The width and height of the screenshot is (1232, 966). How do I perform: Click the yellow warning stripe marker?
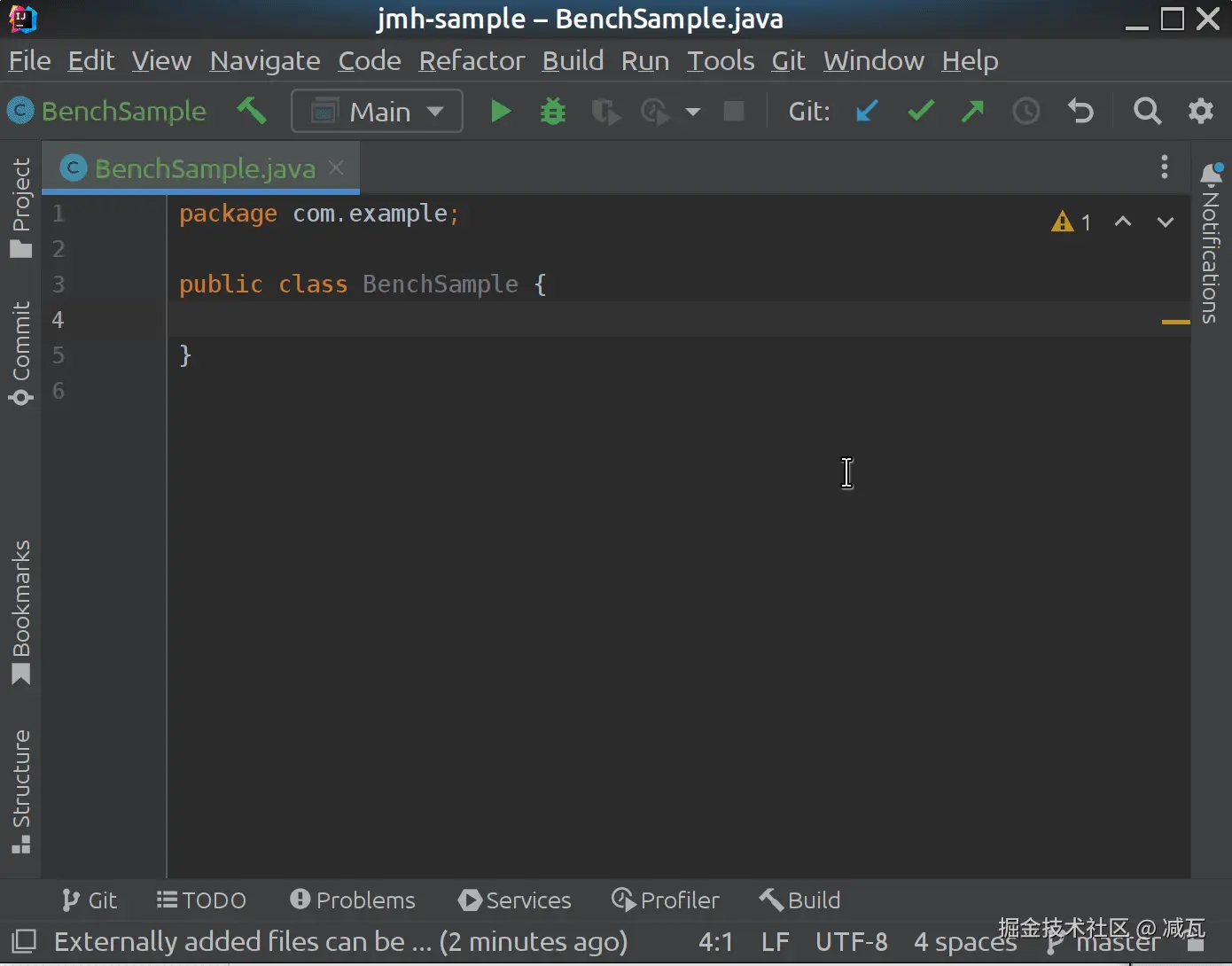tap(1175, 322)
